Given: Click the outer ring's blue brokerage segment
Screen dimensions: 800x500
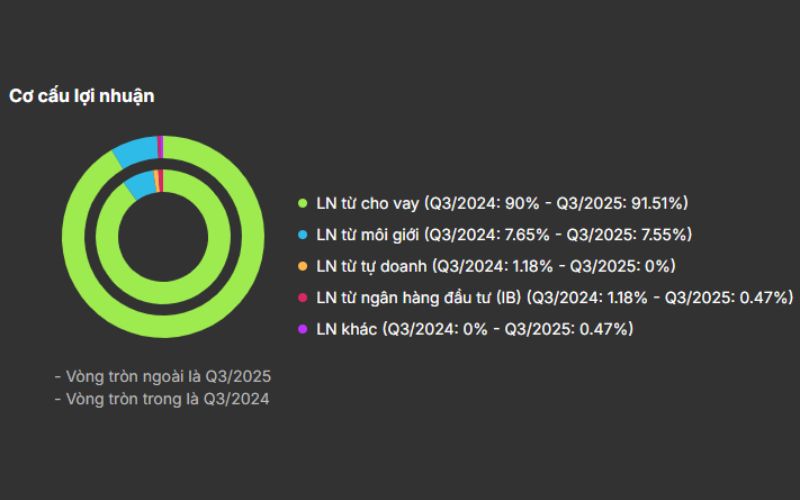Looking at the screenshot, I should coord(135,149).
